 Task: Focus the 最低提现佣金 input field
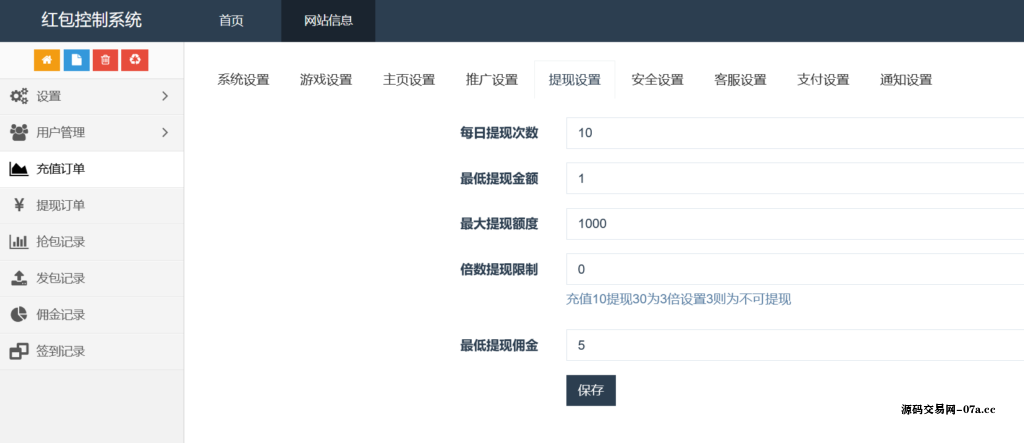click(x=795, y=345)
